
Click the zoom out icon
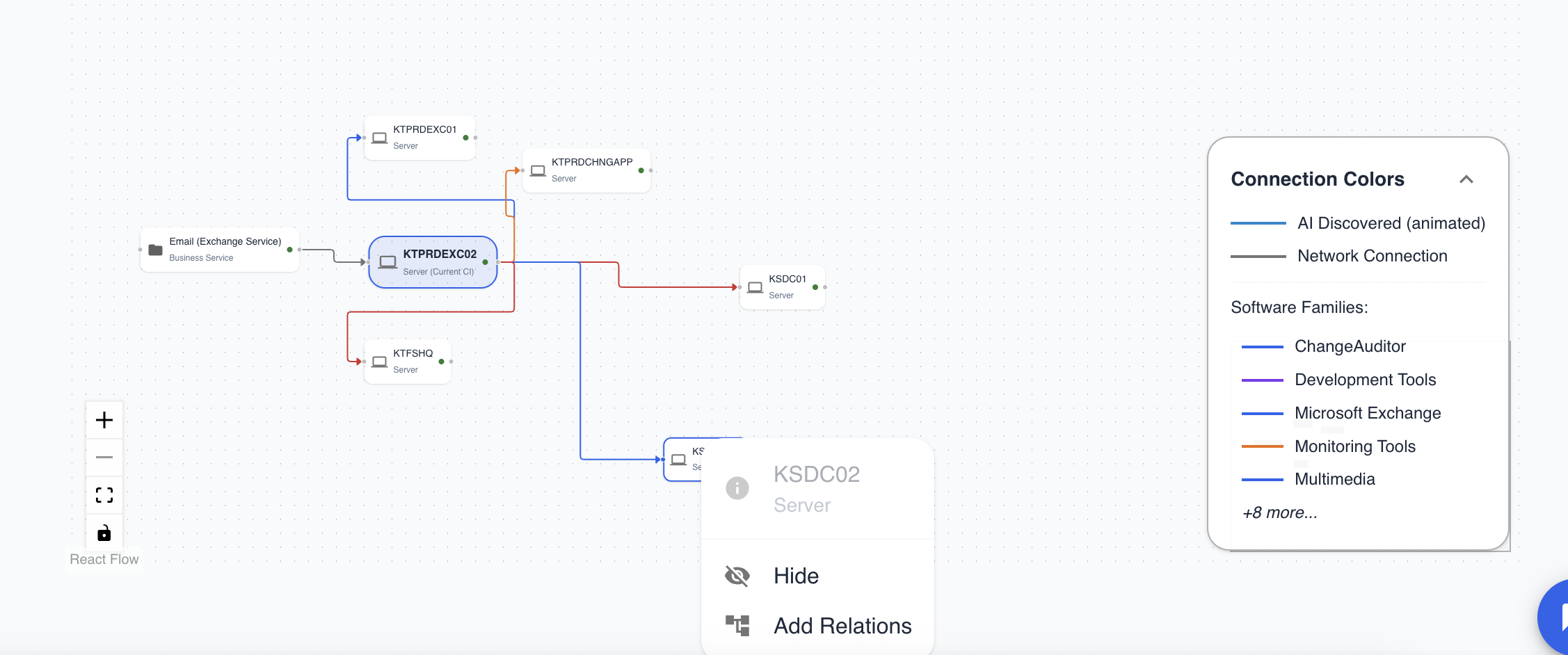tap(104, 457)
